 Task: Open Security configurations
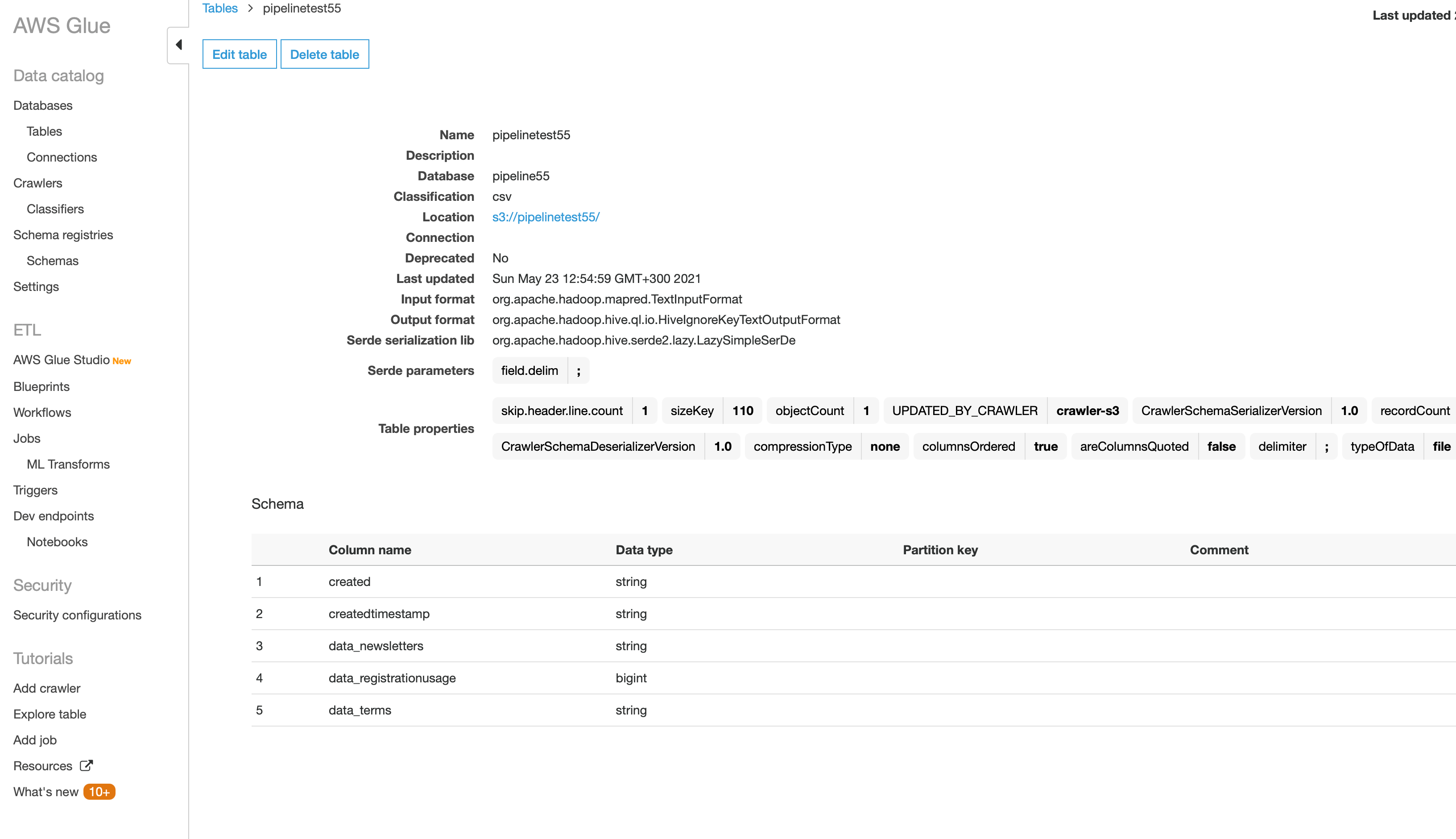click(77, 615)
